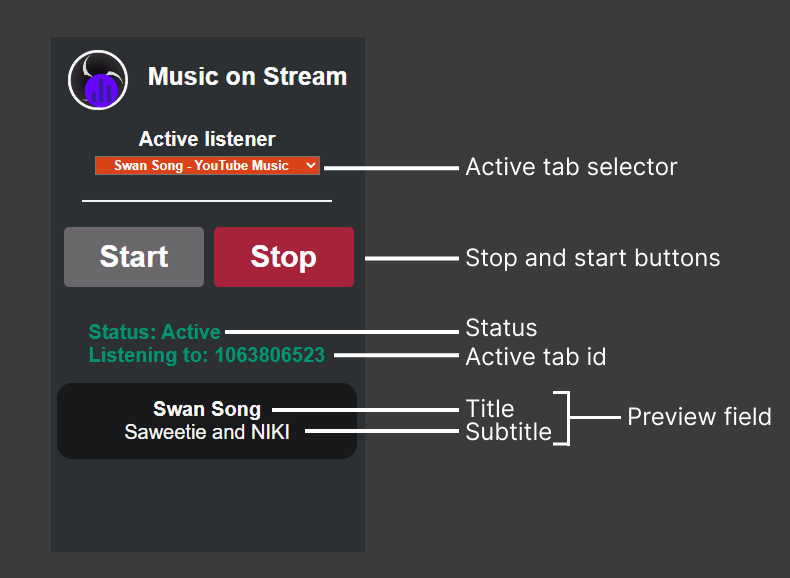
Task: Click the 'Subtitle' annotation label
Action: point(508,433)
